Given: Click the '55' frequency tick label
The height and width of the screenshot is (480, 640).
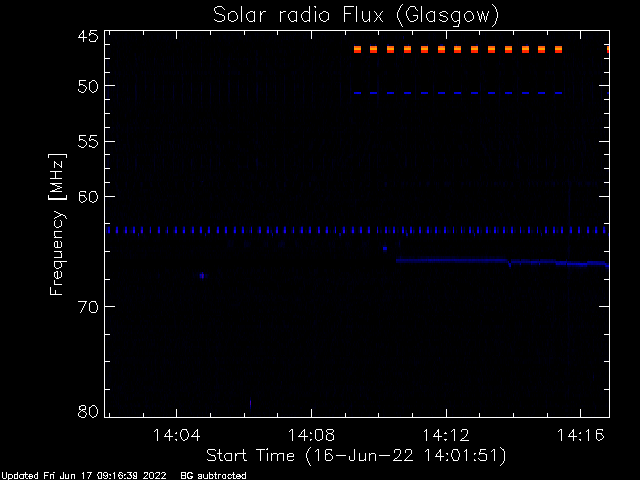Looking at the screenshot, I should pos(88,142).
